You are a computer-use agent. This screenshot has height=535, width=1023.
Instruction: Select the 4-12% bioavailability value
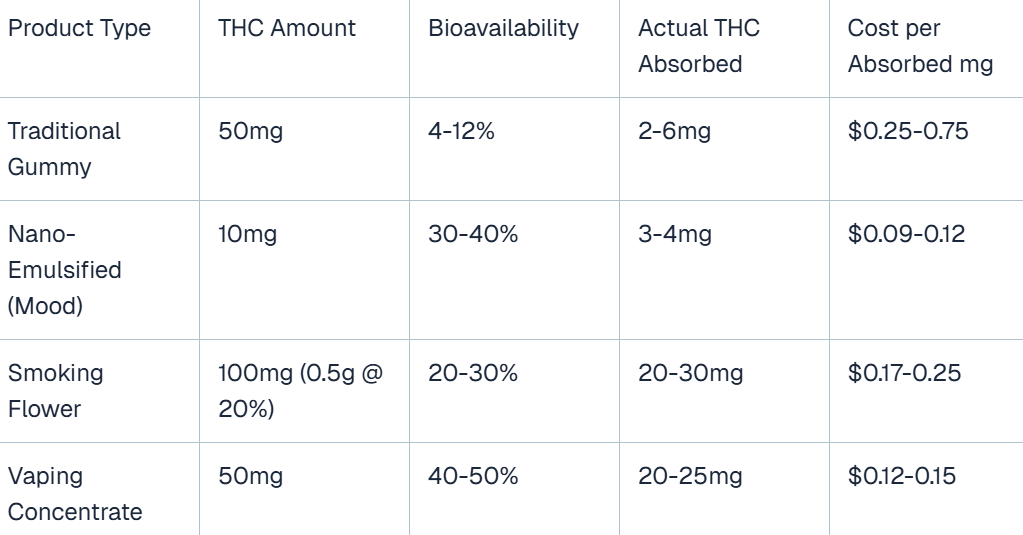tap(461, 130)
